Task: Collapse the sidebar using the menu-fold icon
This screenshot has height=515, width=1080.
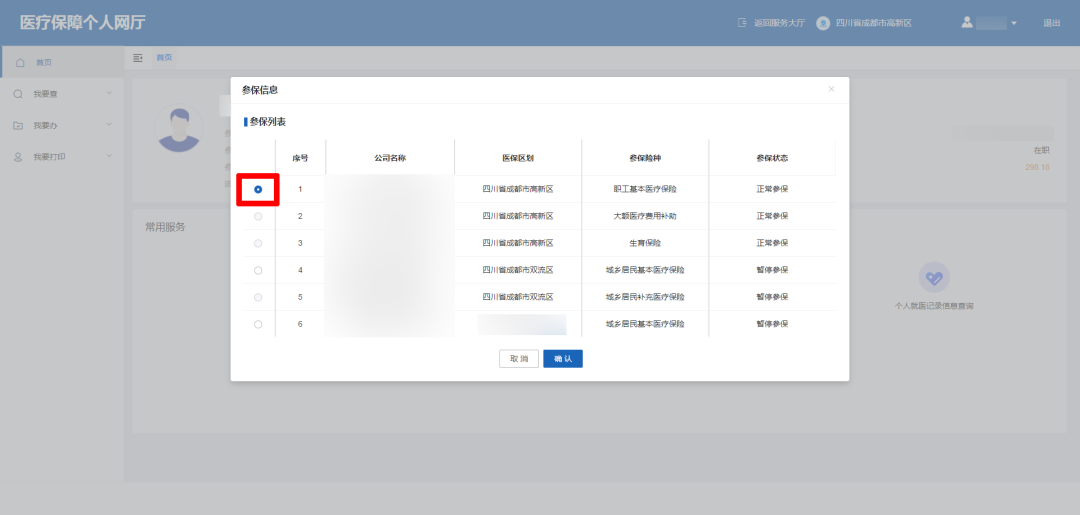Action: click(x=138, y=58)
